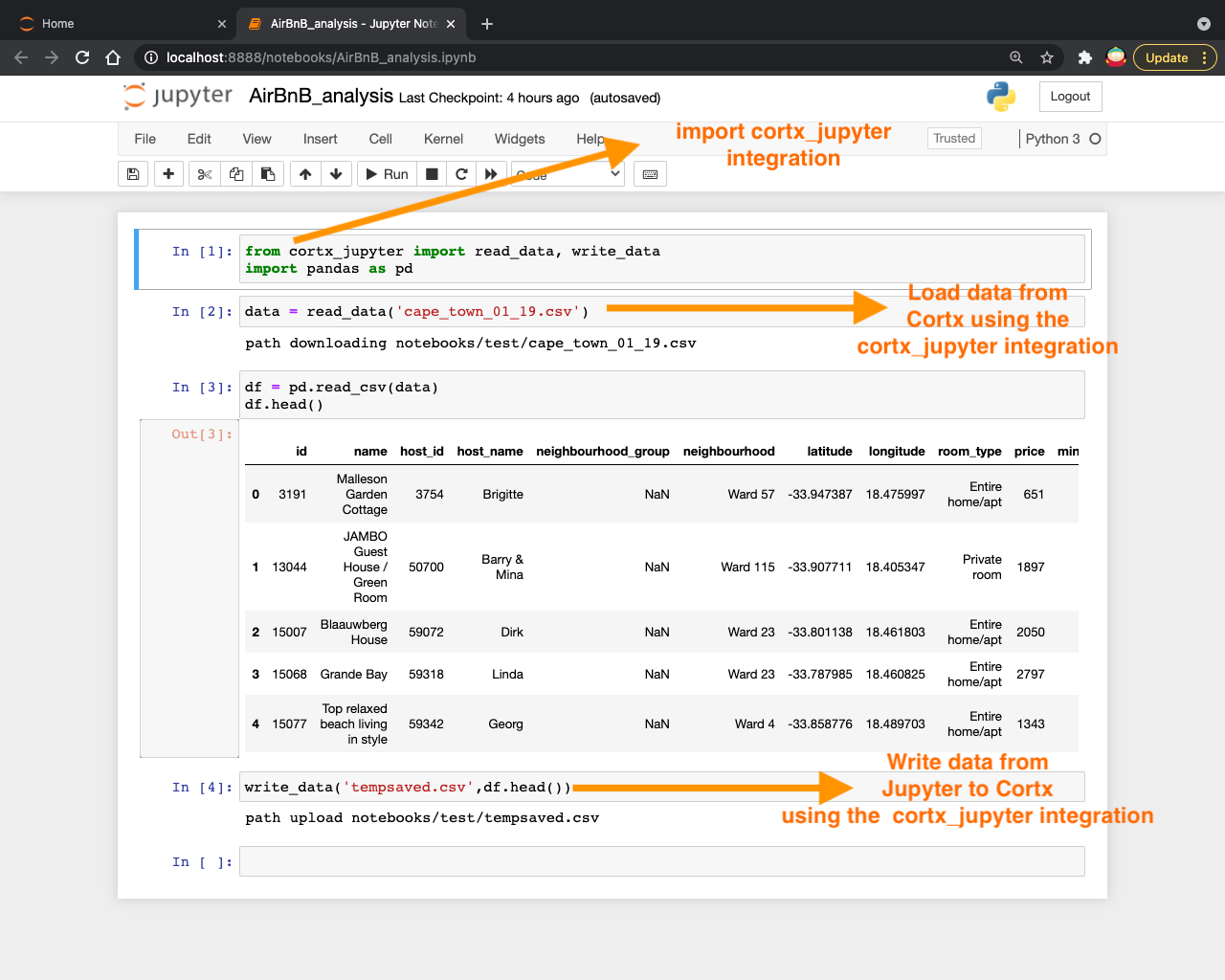Open the Kernel menu

pos(443,139)
